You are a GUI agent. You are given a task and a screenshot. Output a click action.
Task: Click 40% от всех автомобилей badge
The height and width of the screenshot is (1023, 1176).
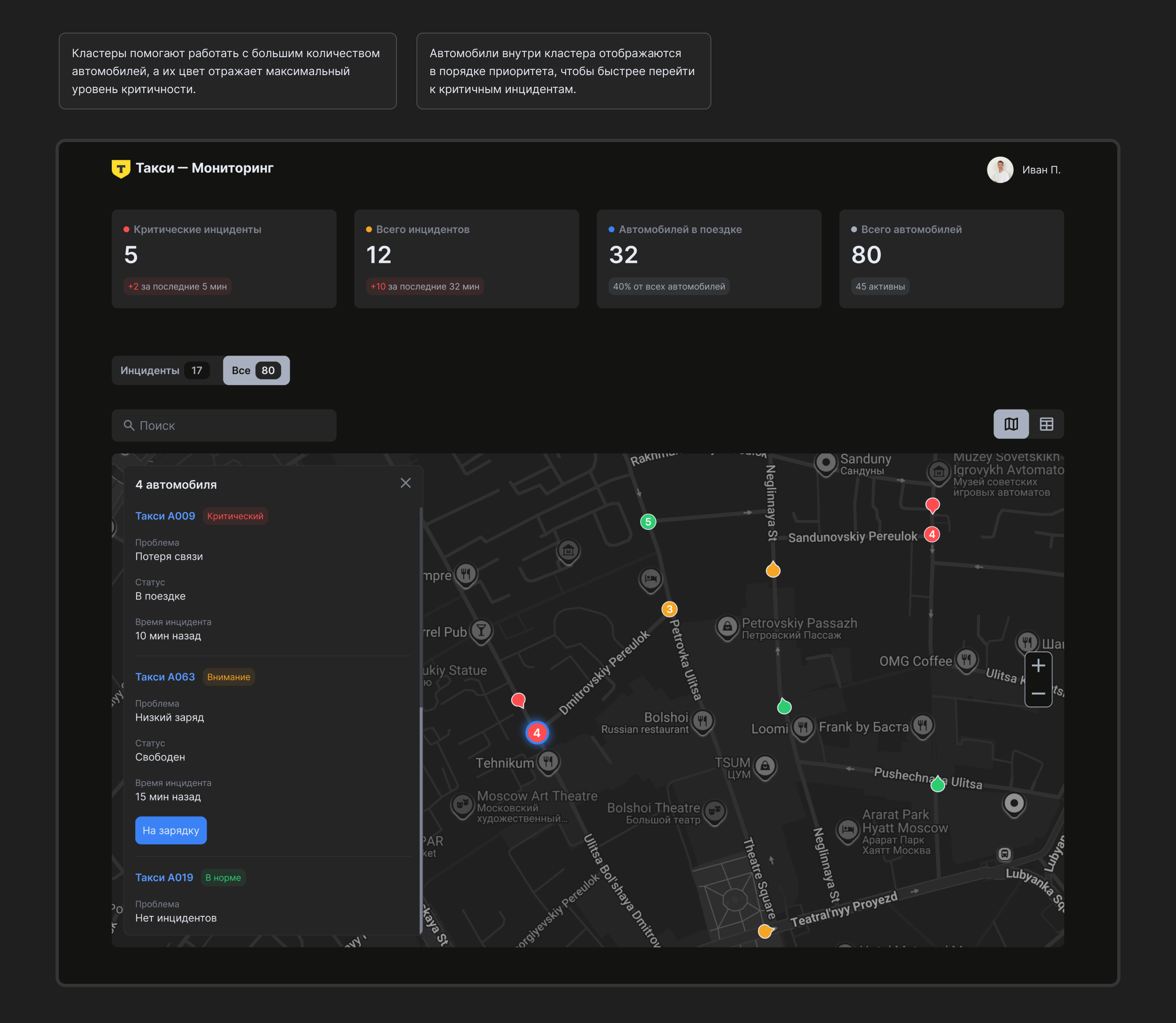pyautogui.click(x=668, y=287)
